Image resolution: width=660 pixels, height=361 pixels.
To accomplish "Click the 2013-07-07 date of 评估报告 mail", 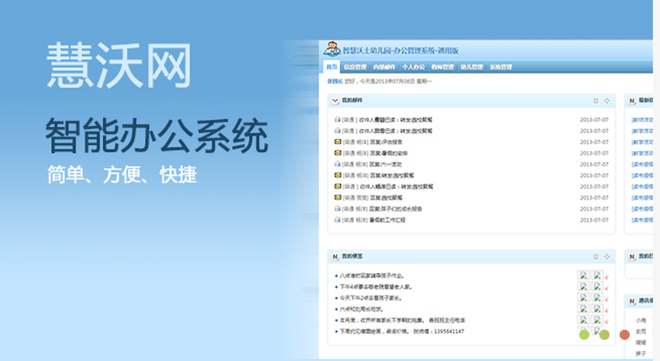I will click(594, 142).
